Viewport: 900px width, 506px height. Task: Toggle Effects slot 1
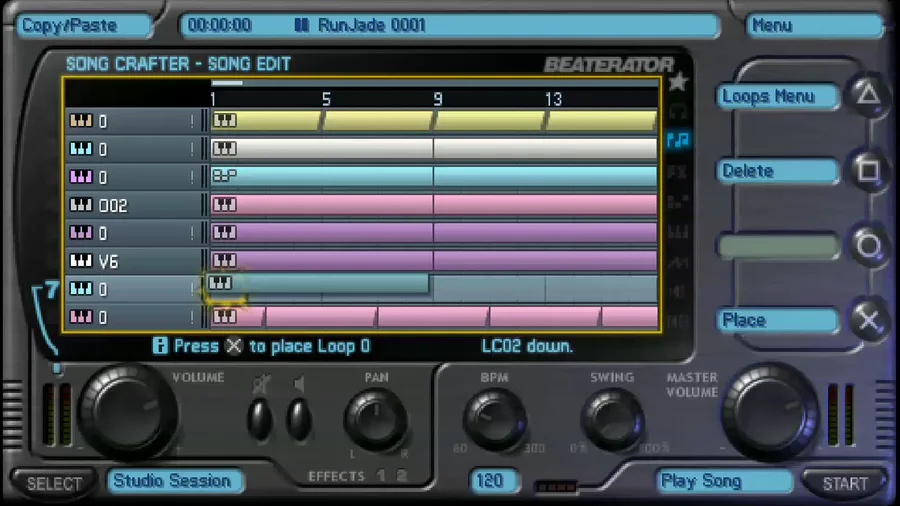(381, 476)
